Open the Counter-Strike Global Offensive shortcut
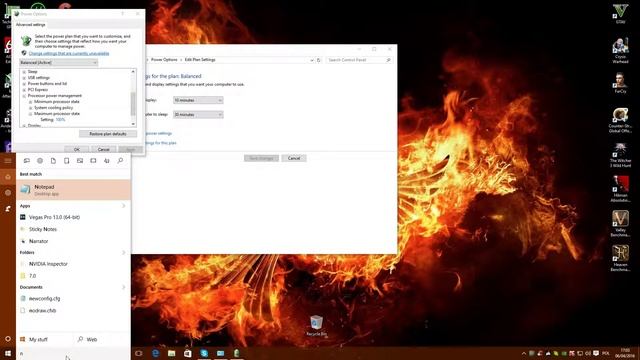The height and width of the screenshot is (360, 640). [620, 120]
